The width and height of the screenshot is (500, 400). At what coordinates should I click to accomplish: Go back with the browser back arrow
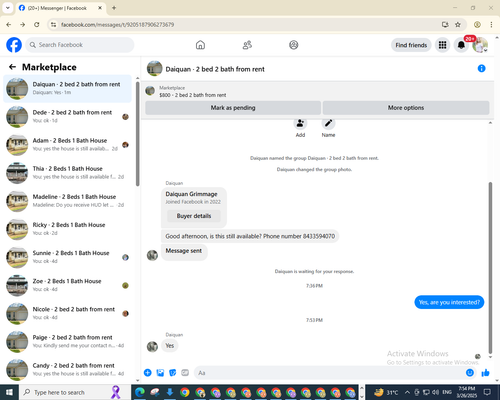pos(9,24)
